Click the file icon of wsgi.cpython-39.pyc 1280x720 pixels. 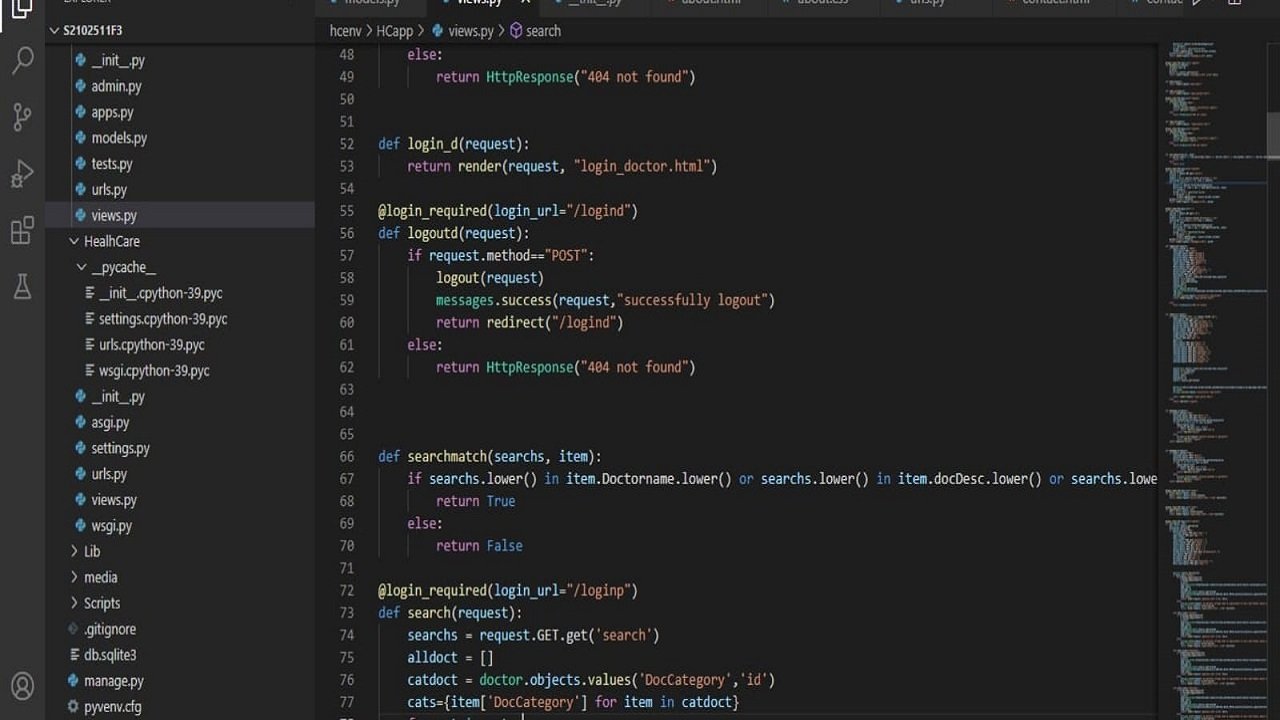(x=90, y=371)
